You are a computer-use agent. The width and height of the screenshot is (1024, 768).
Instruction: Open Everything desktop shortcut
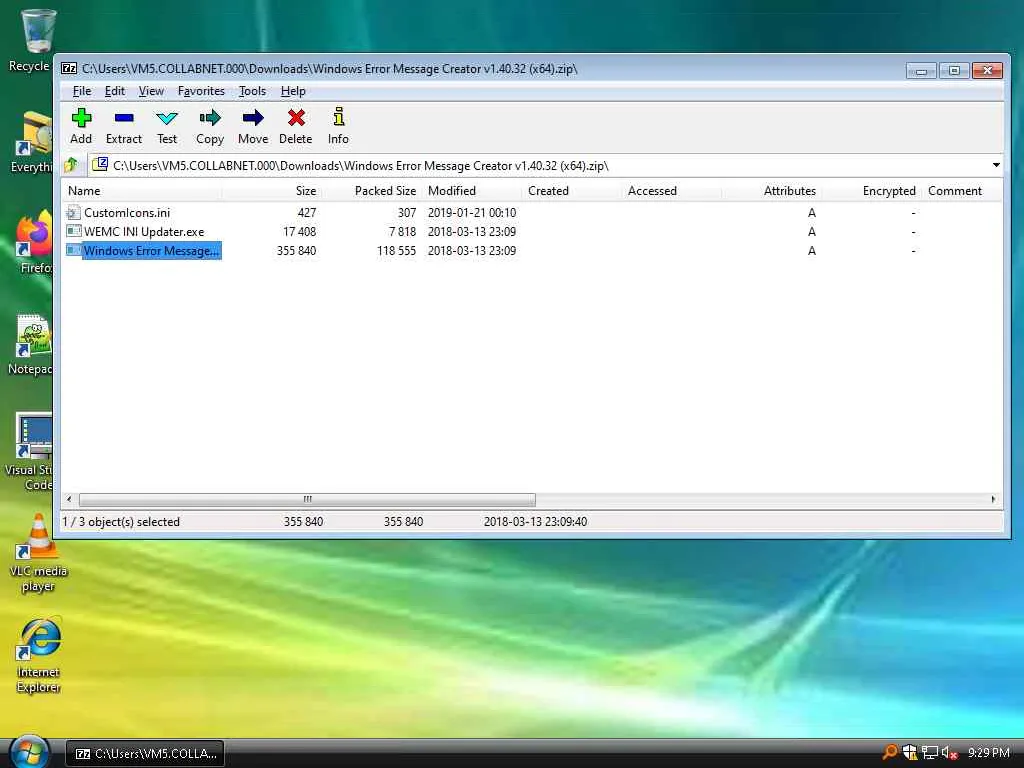pos(34,142)
